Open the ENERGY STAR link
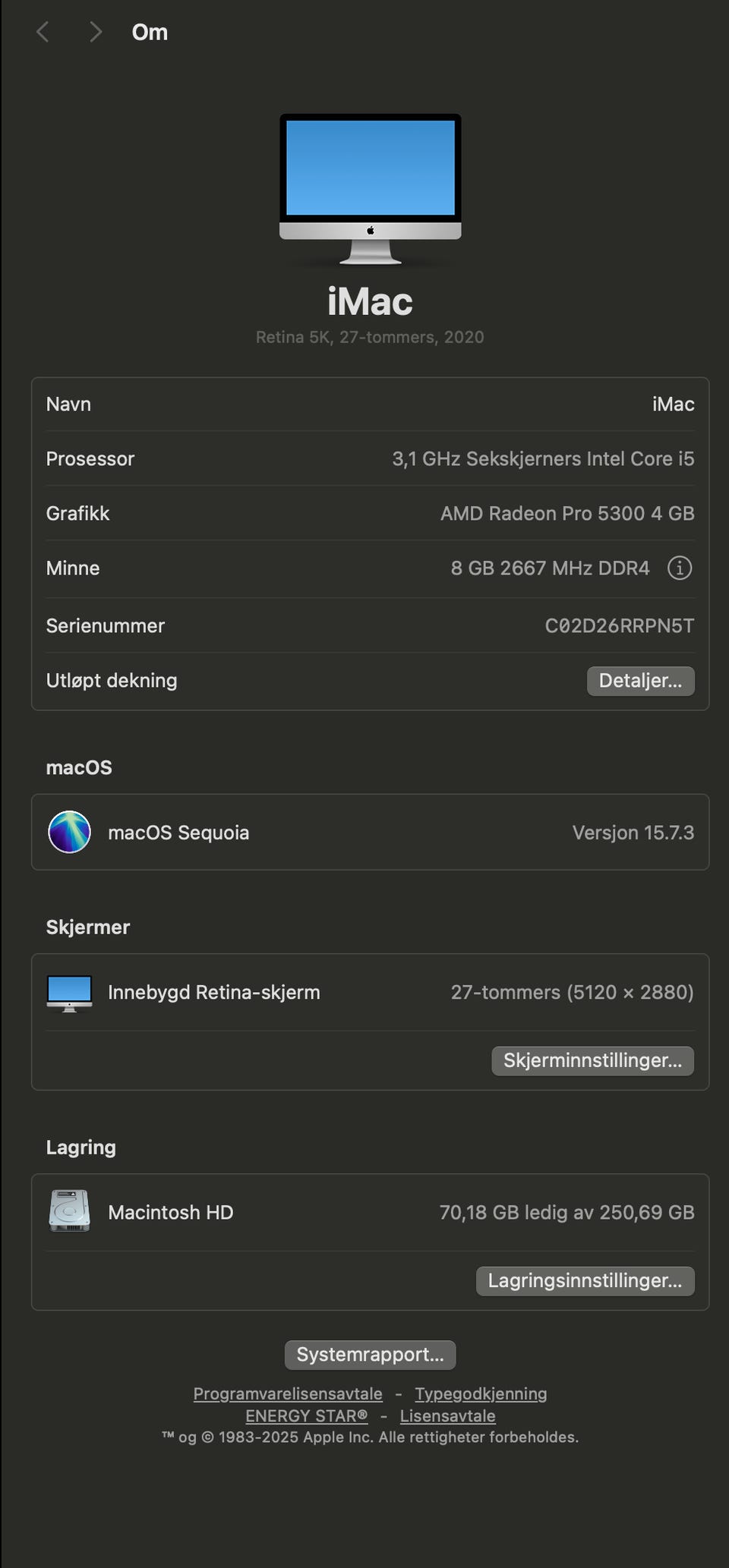 pos(306,1415)
